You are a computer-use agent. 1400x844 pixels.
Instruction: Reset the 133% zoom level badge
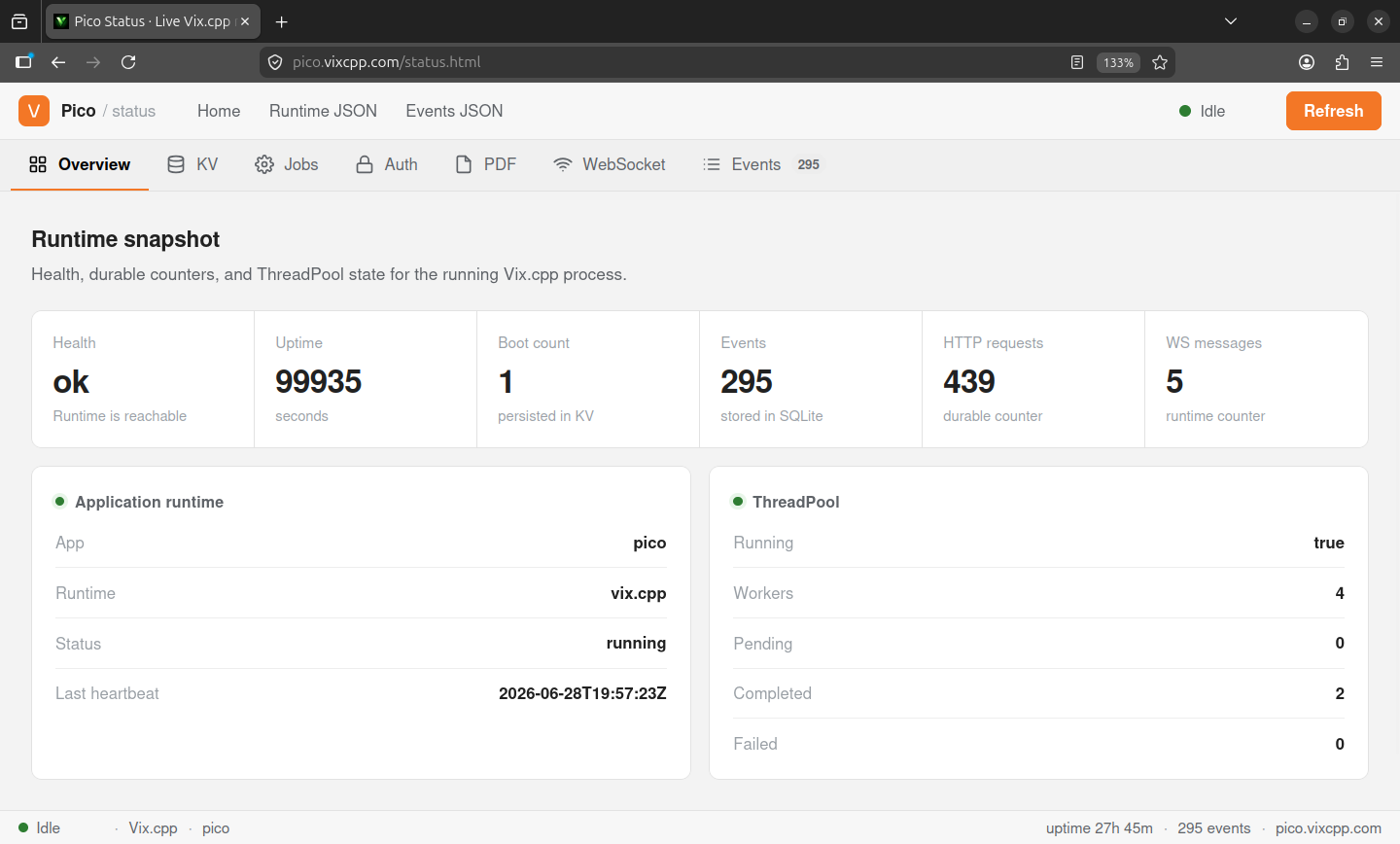(x=1118, y=62)
